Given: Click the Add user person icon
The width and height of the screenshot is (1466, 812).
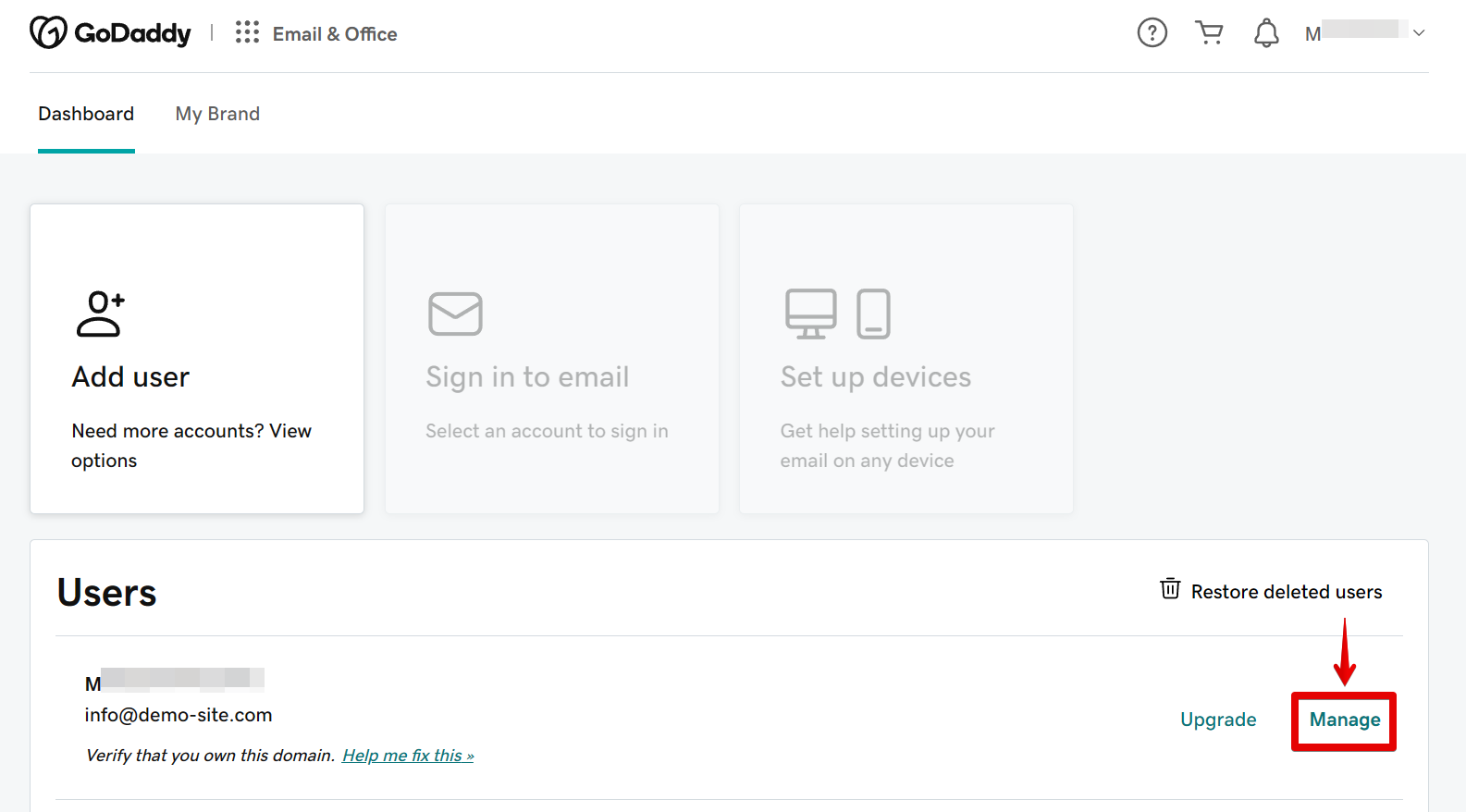Looking at the screenshot, I should (100, 314).
